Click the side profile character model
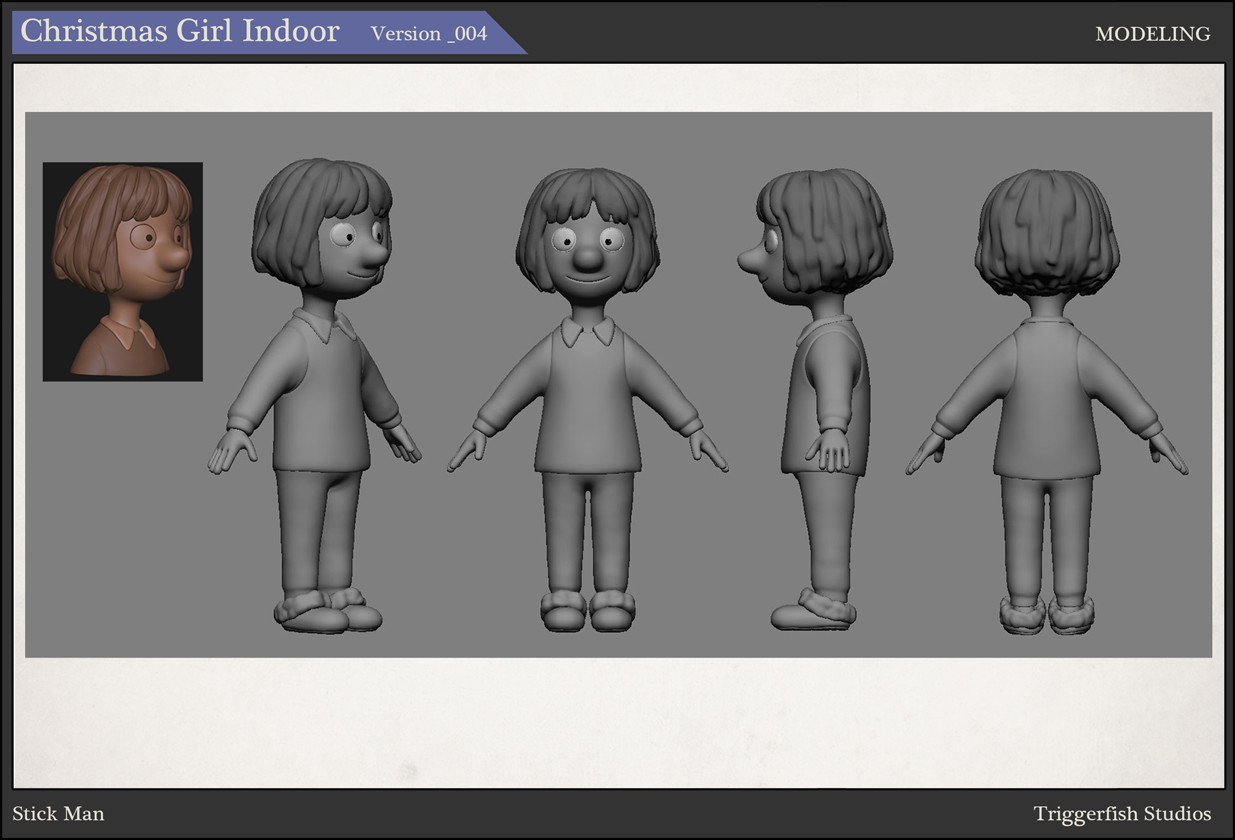Screen dimensions: 1235x840 pyautogui.click(x=815, y=399)
